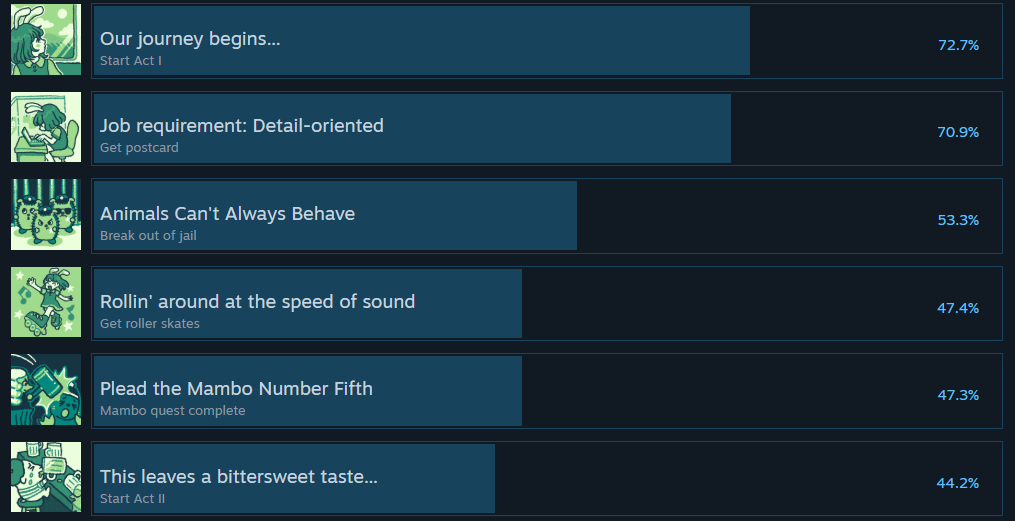Click the 47.4% unlock percentage

click(958, 308)
